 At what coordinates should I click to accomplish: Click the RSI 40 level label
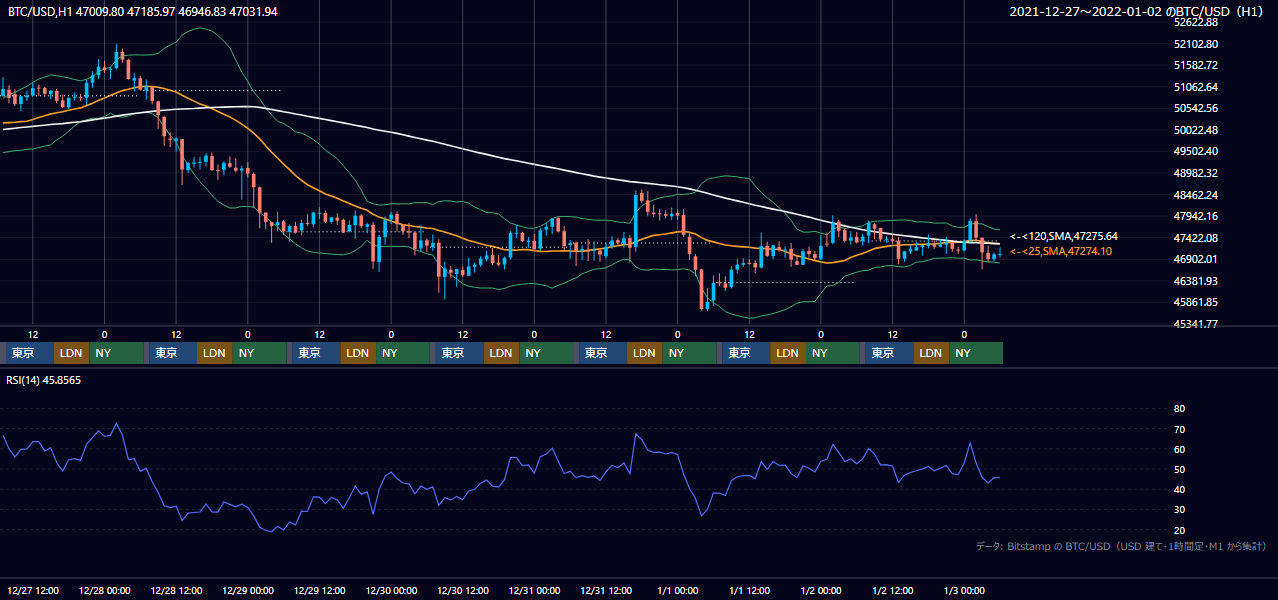[1180, 489]
